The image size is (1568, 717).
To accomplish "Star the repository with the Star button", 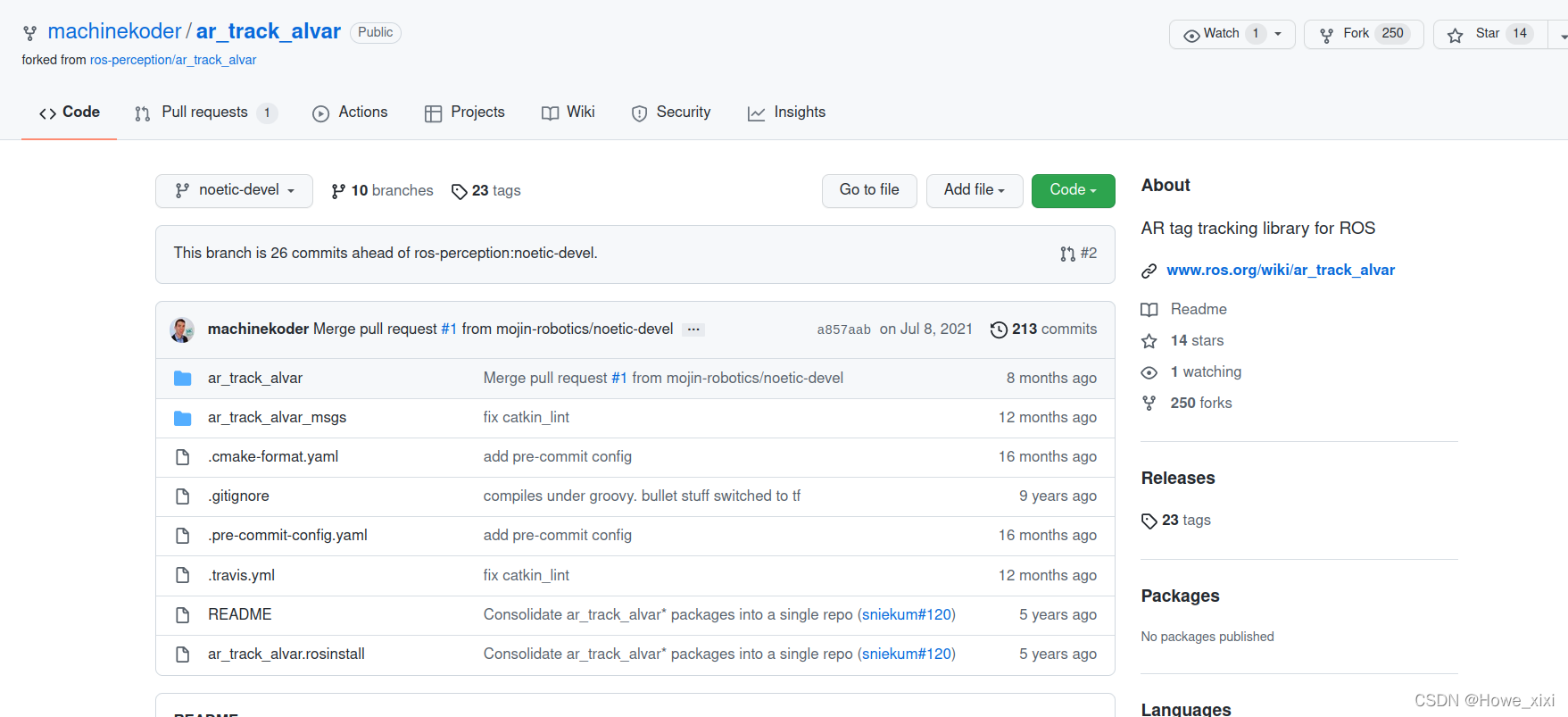I will [x=1489, y=34].
